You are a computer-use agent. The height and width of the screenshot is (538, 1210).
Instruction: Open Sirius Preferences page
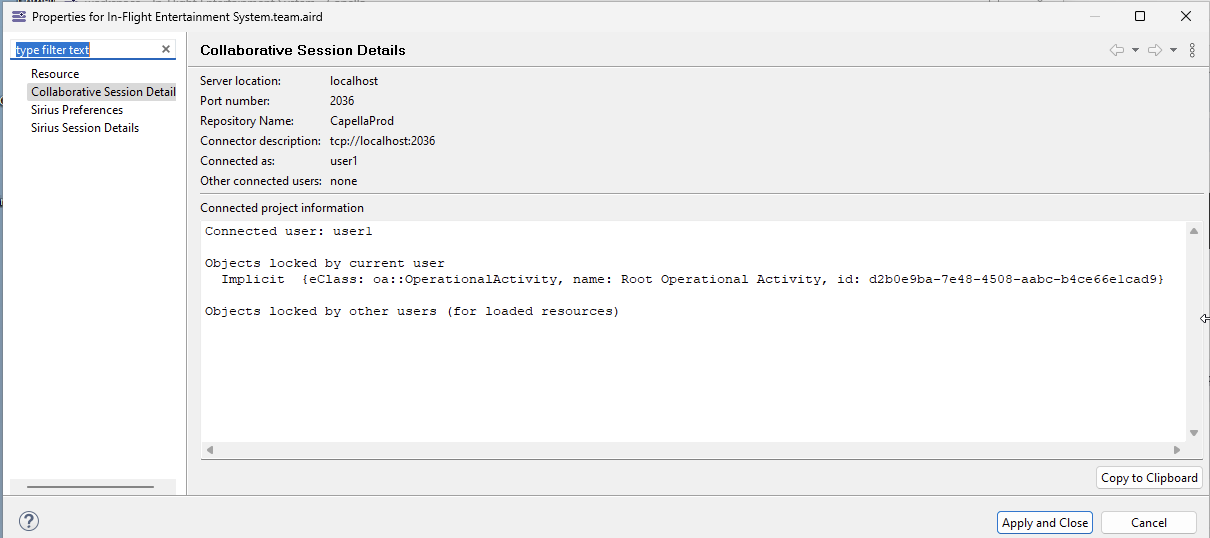point(77,110)
